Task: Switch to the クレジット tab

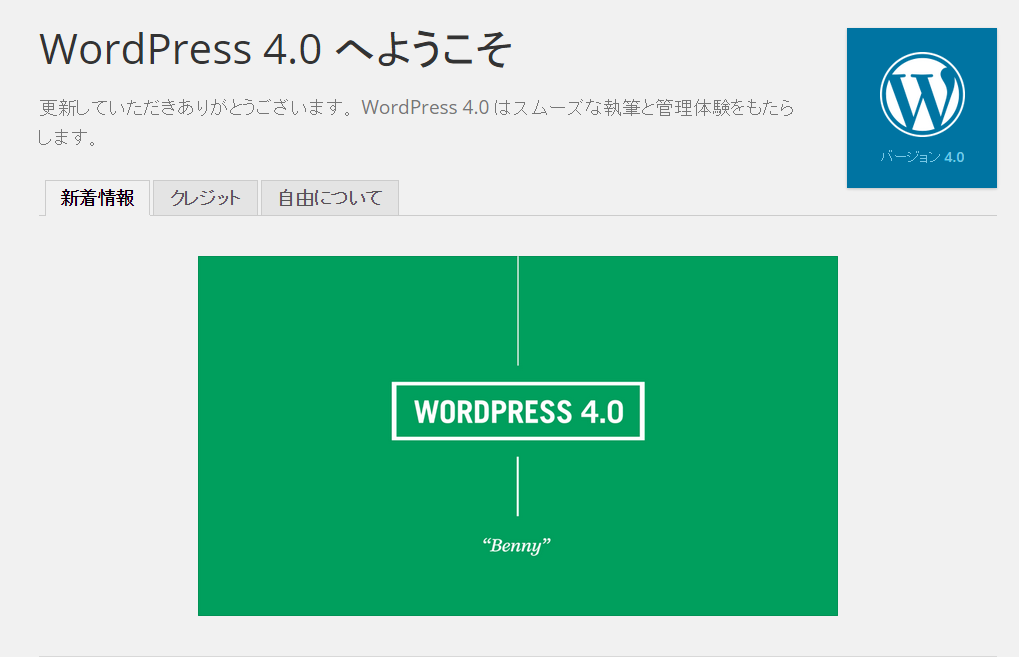Action: pos(205,198)
